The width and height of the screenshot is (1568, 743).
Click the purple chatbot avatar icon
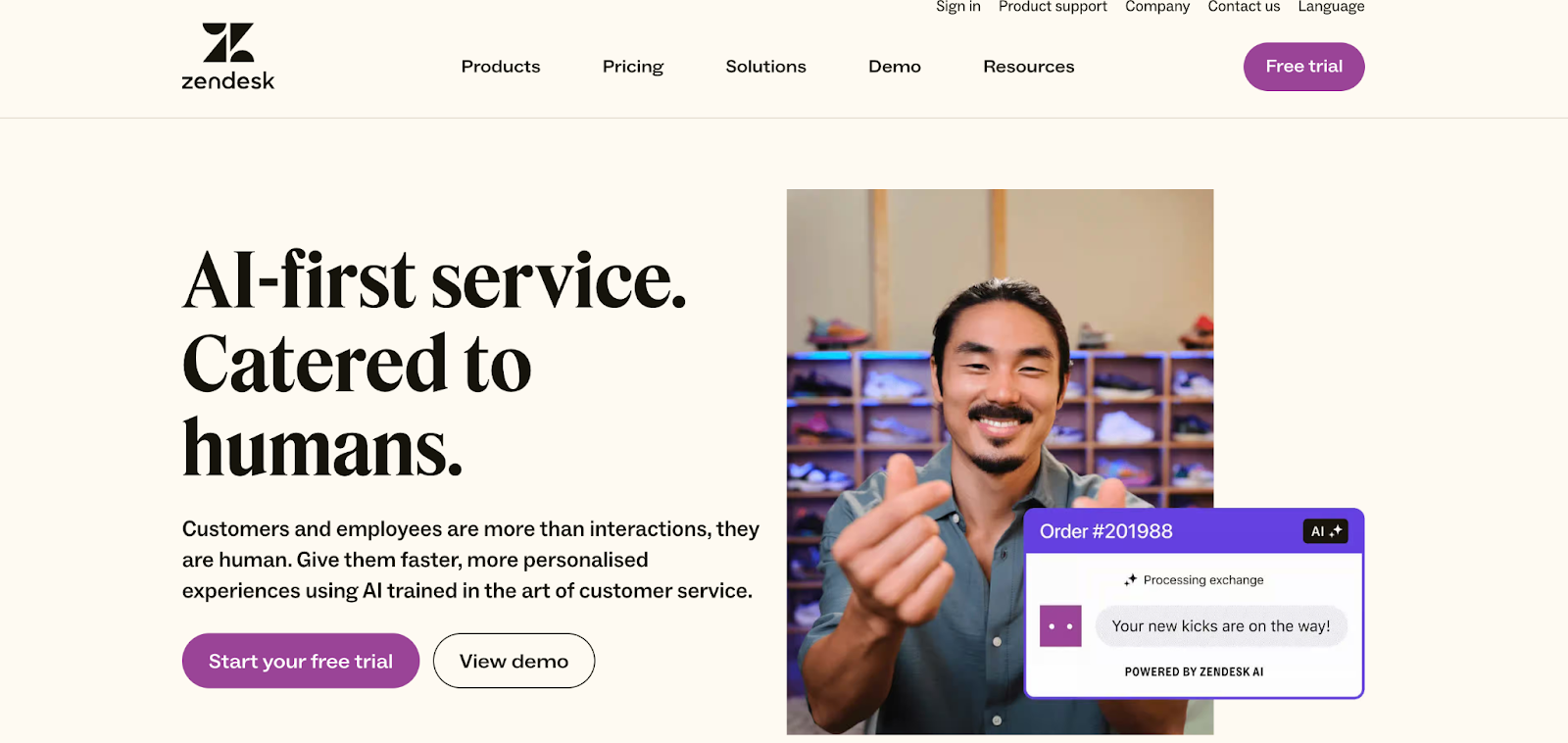point(1060,626)
